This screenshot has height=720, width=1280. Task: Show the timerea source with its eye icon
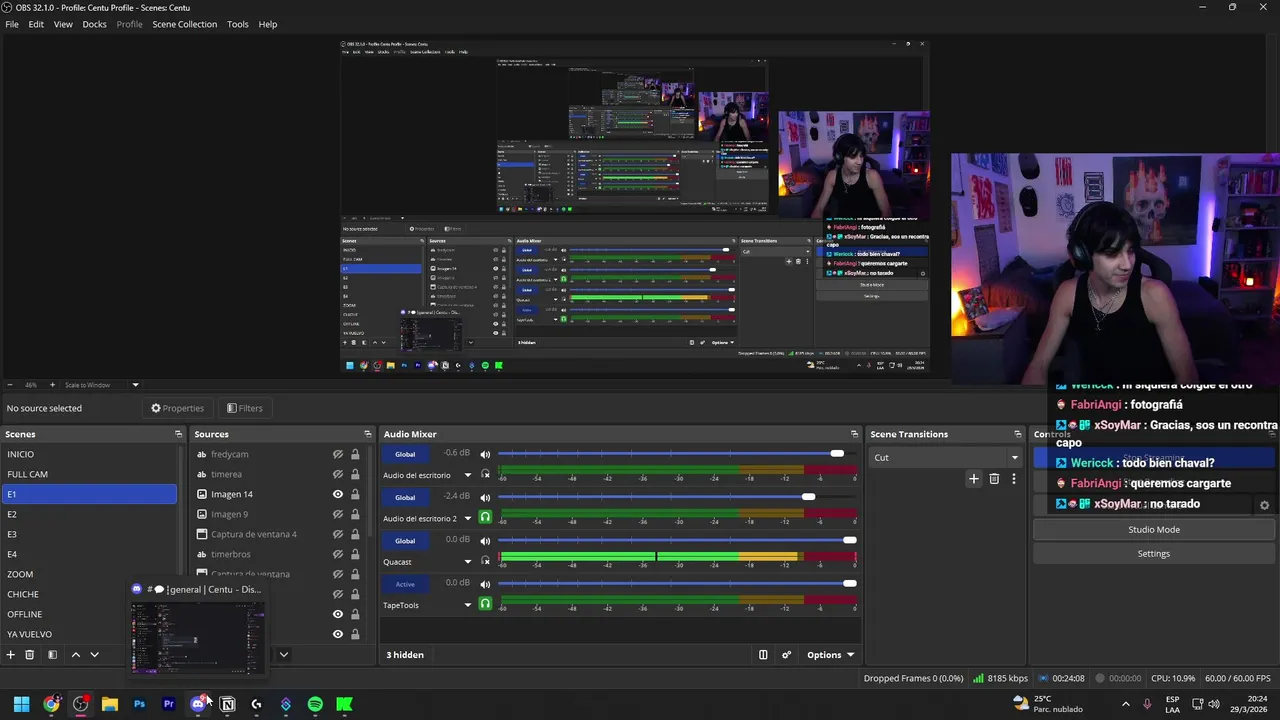click(338, 474)
